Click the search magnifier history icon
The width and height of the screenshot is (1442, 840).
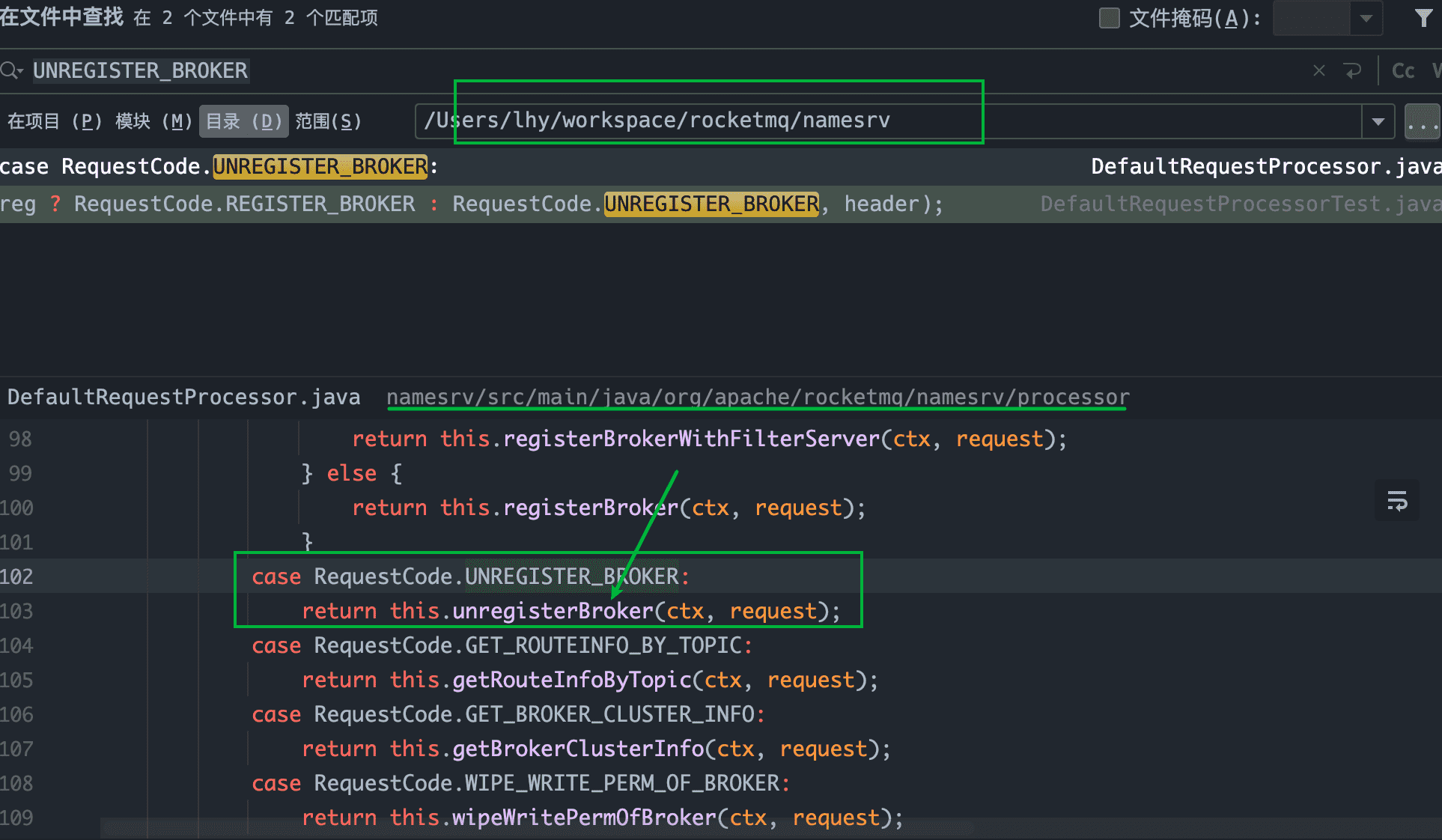coord(12,70)
